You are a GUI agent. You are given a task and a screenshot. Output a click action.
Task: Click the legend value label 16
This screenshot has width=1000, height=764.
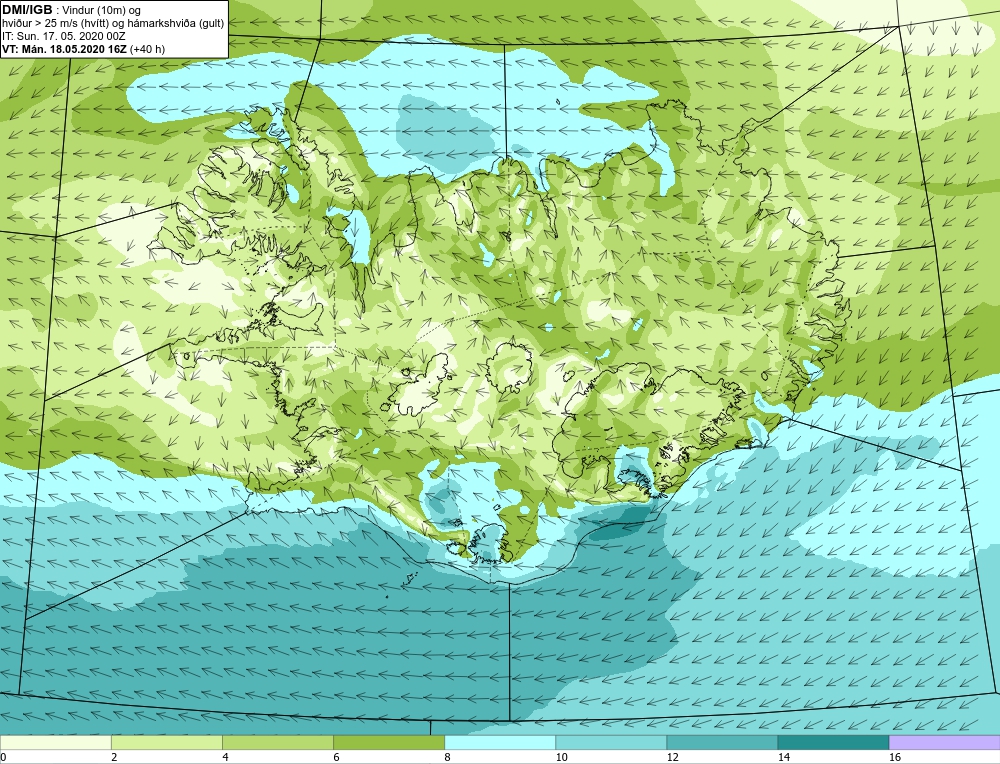[895, 757]
